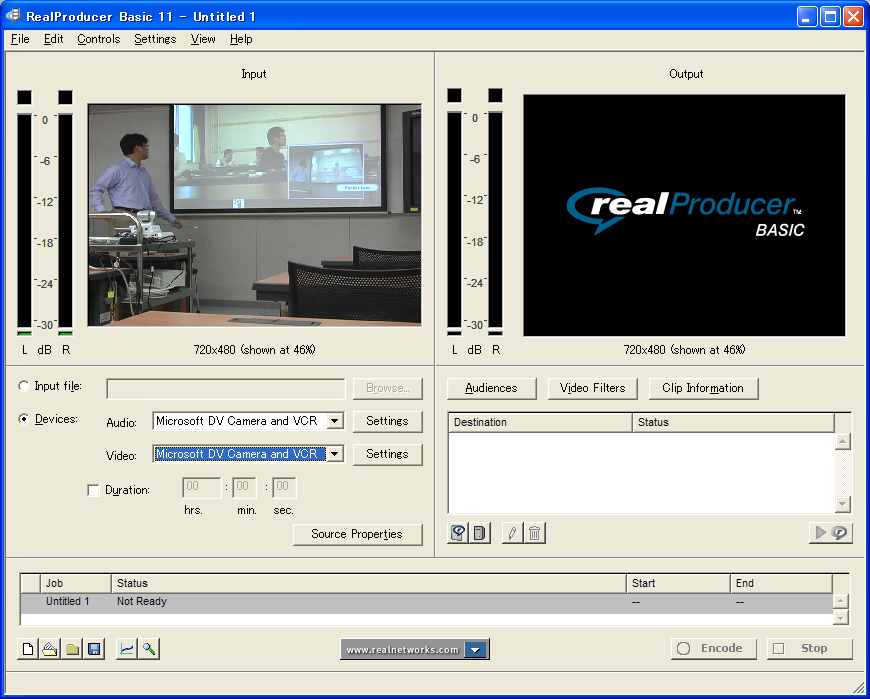Click the Audiences button
Image resolution: width=870 pixels, height=699 pixels.
point(492,388)
